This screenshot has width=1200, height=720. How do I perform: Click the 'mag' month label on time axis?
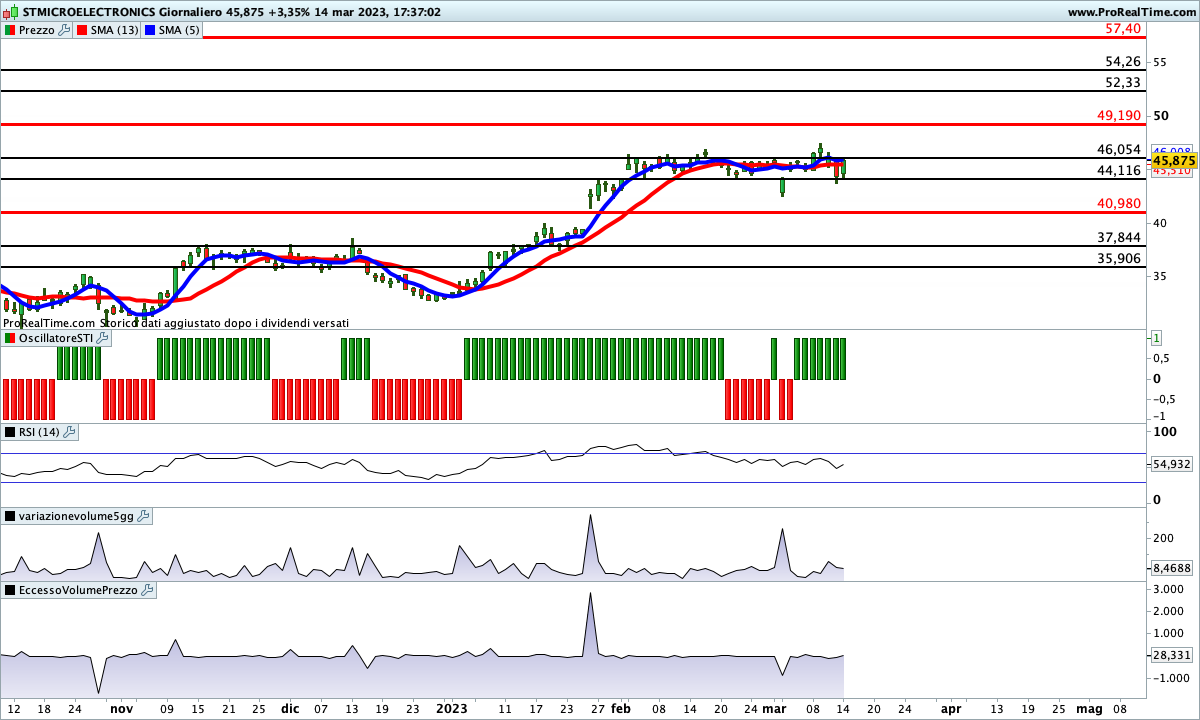tap(1088, 708)
